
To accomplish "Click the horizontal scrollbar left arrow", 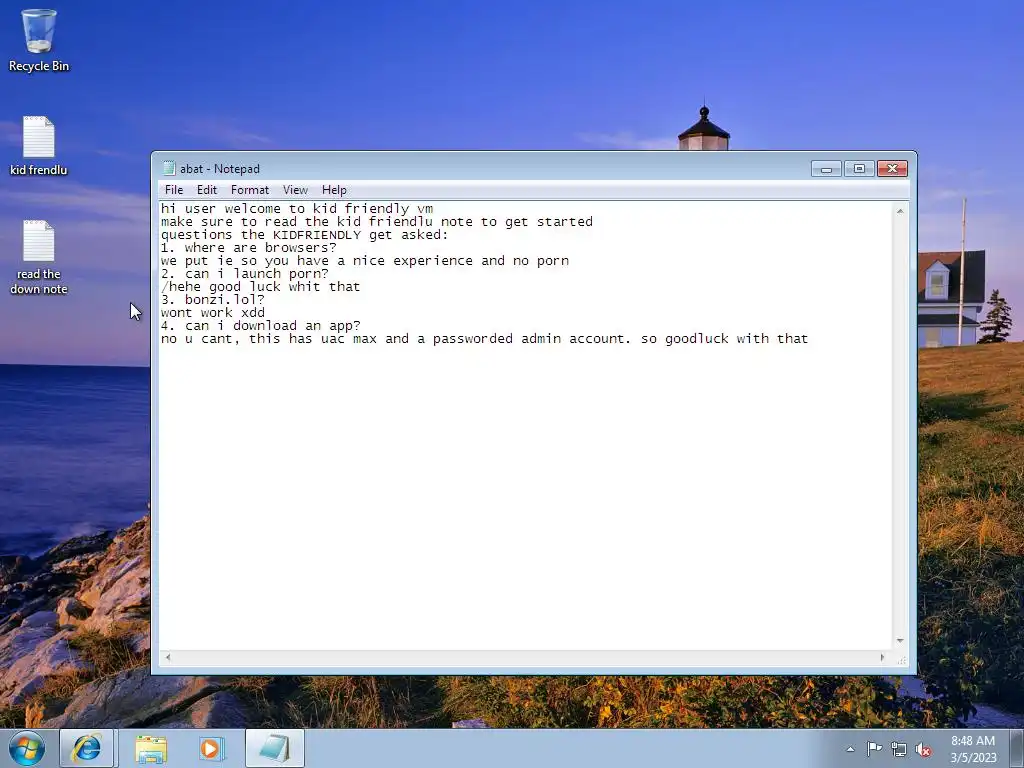I will click(168, 658).
